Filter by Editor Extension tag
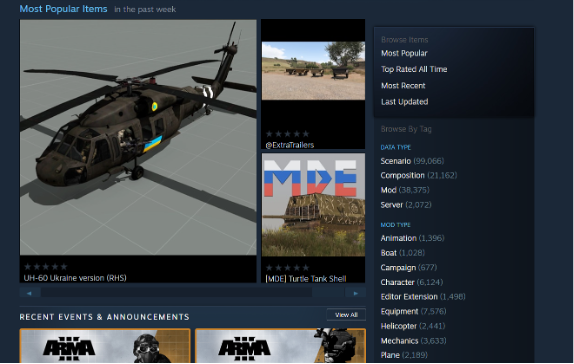This screenshot has width=574, height=364. [423, 297]
